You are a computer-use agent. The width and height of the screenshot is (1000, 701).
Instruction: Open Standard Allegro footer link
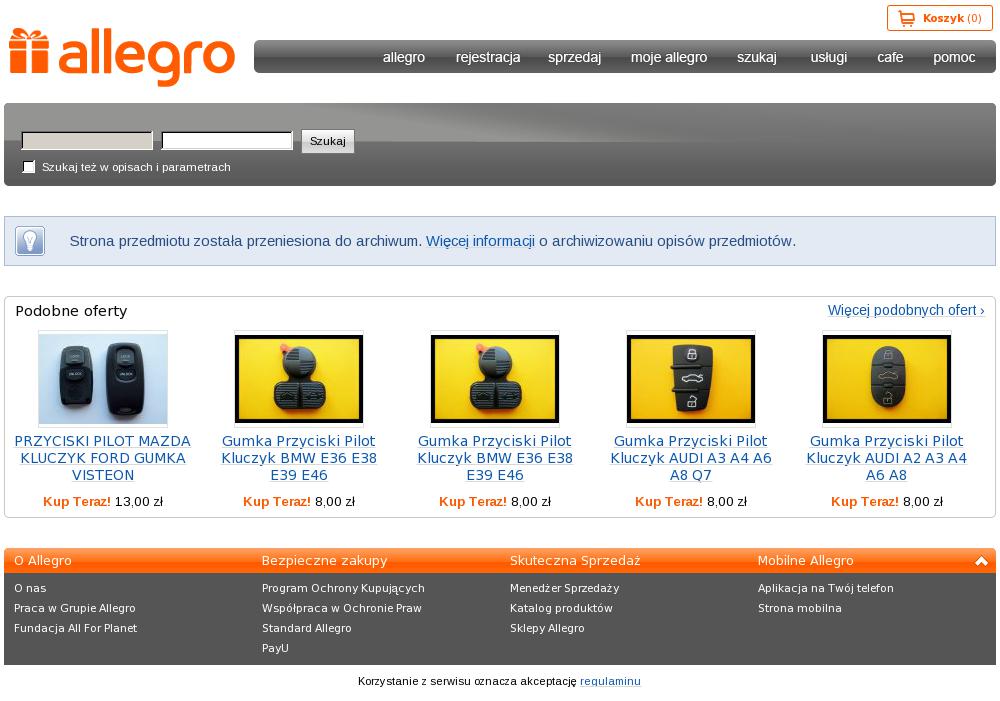click(x=307, y=628)
